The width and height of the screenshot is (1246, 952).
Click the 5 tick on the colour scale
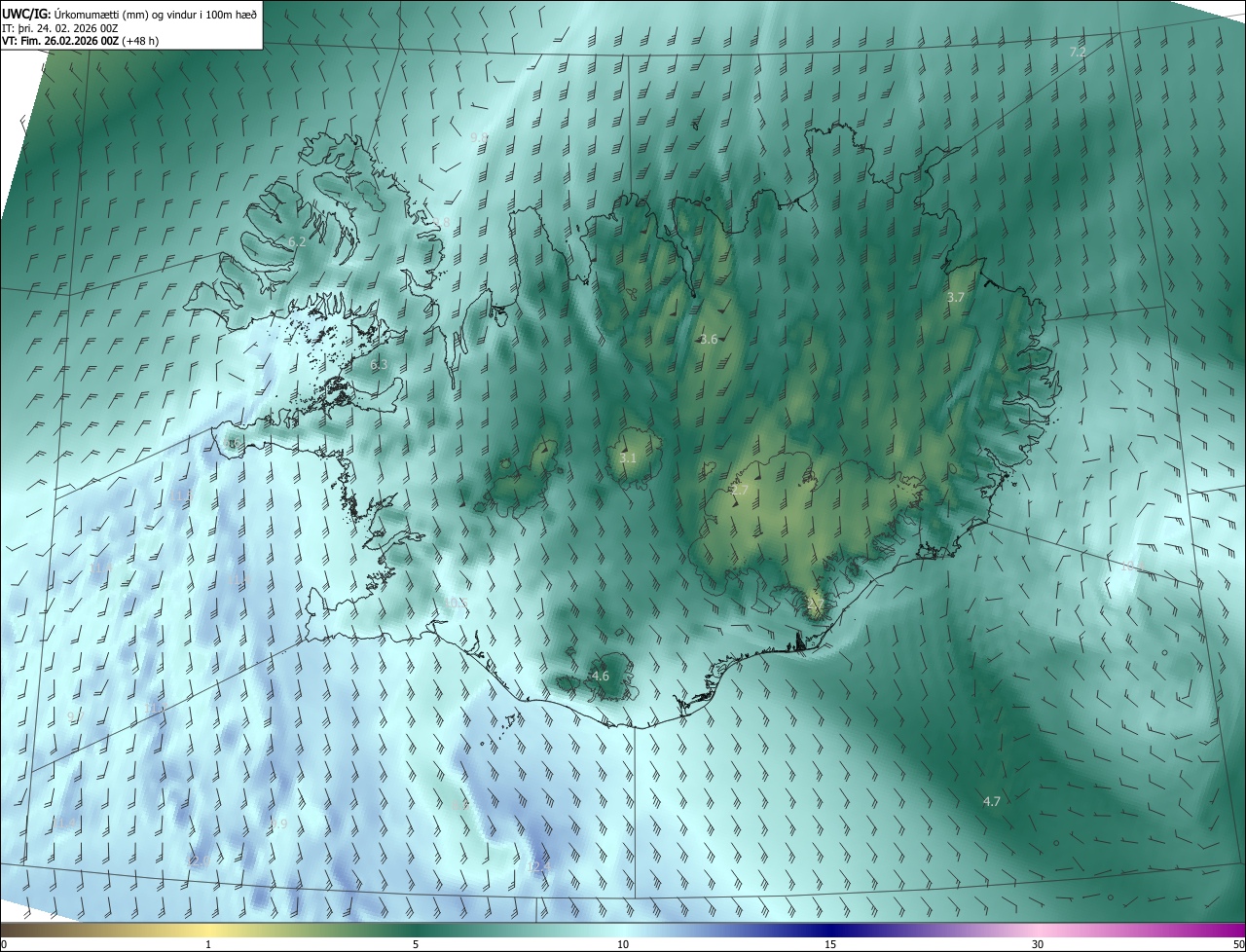(416, 945)
